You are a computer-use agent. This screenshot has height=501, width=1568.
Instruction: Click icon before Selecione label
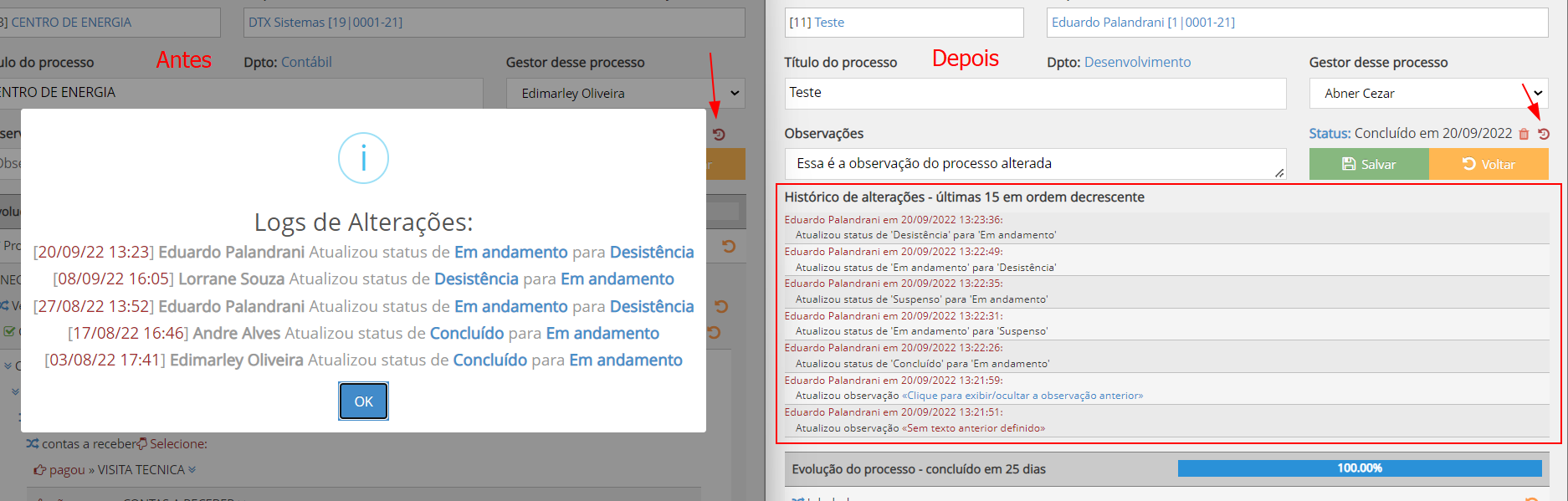142,444
